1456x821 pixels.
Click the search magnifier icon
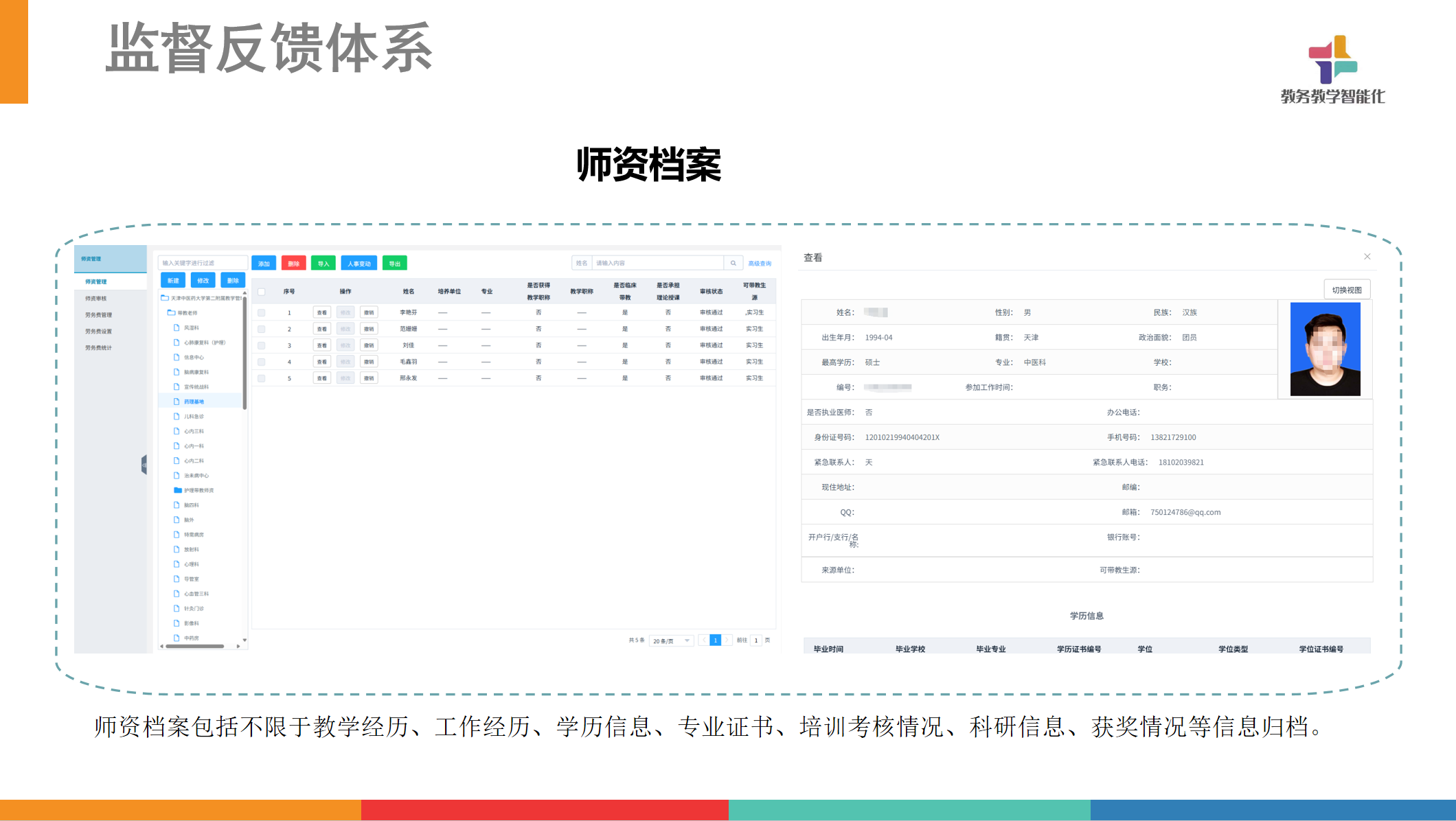pos(733,264)
